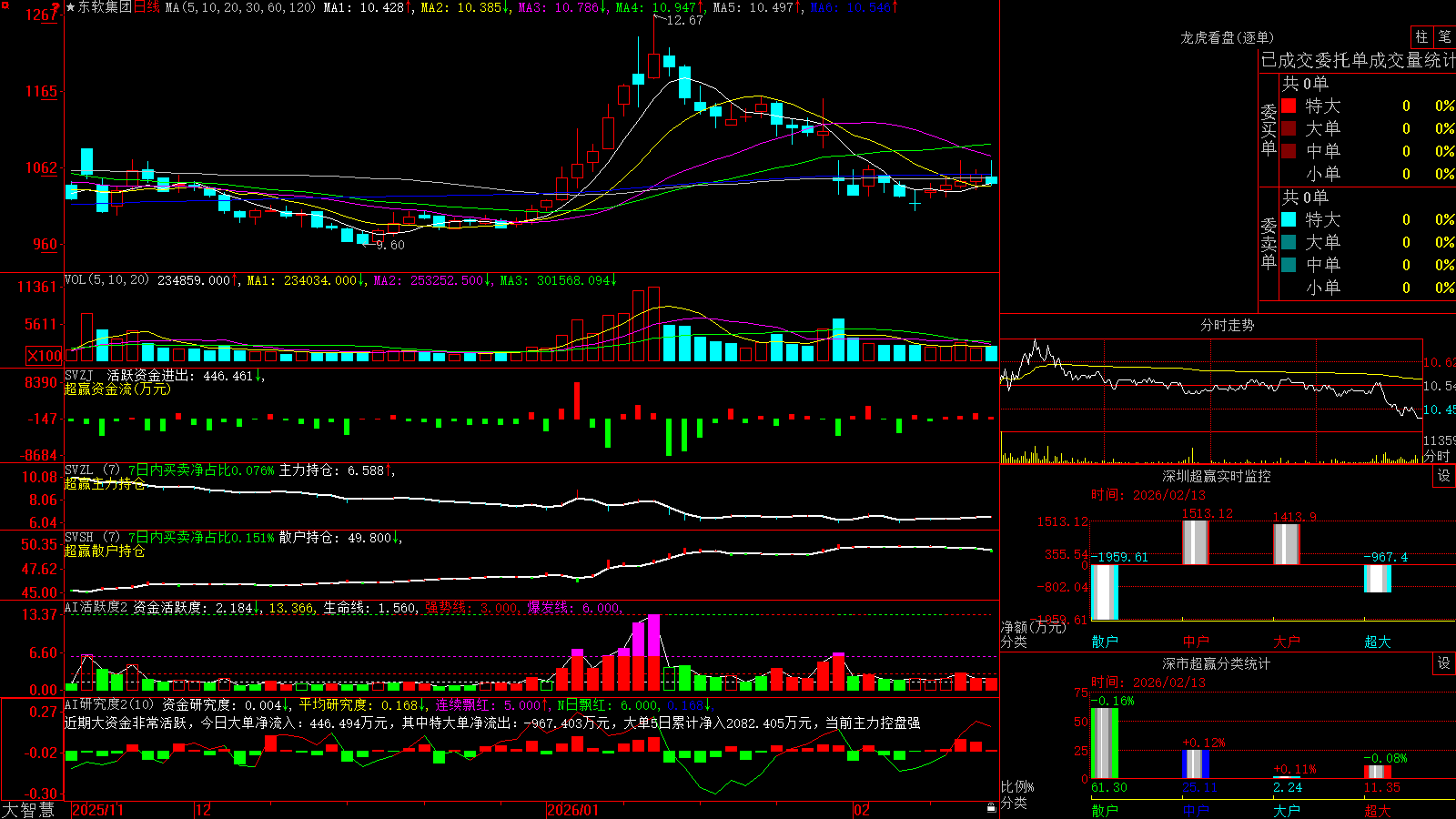This screenshot has width=1456, height=819.
Task: Click dark red swatch beside 委买单 中单
Action: [1289, 150]
